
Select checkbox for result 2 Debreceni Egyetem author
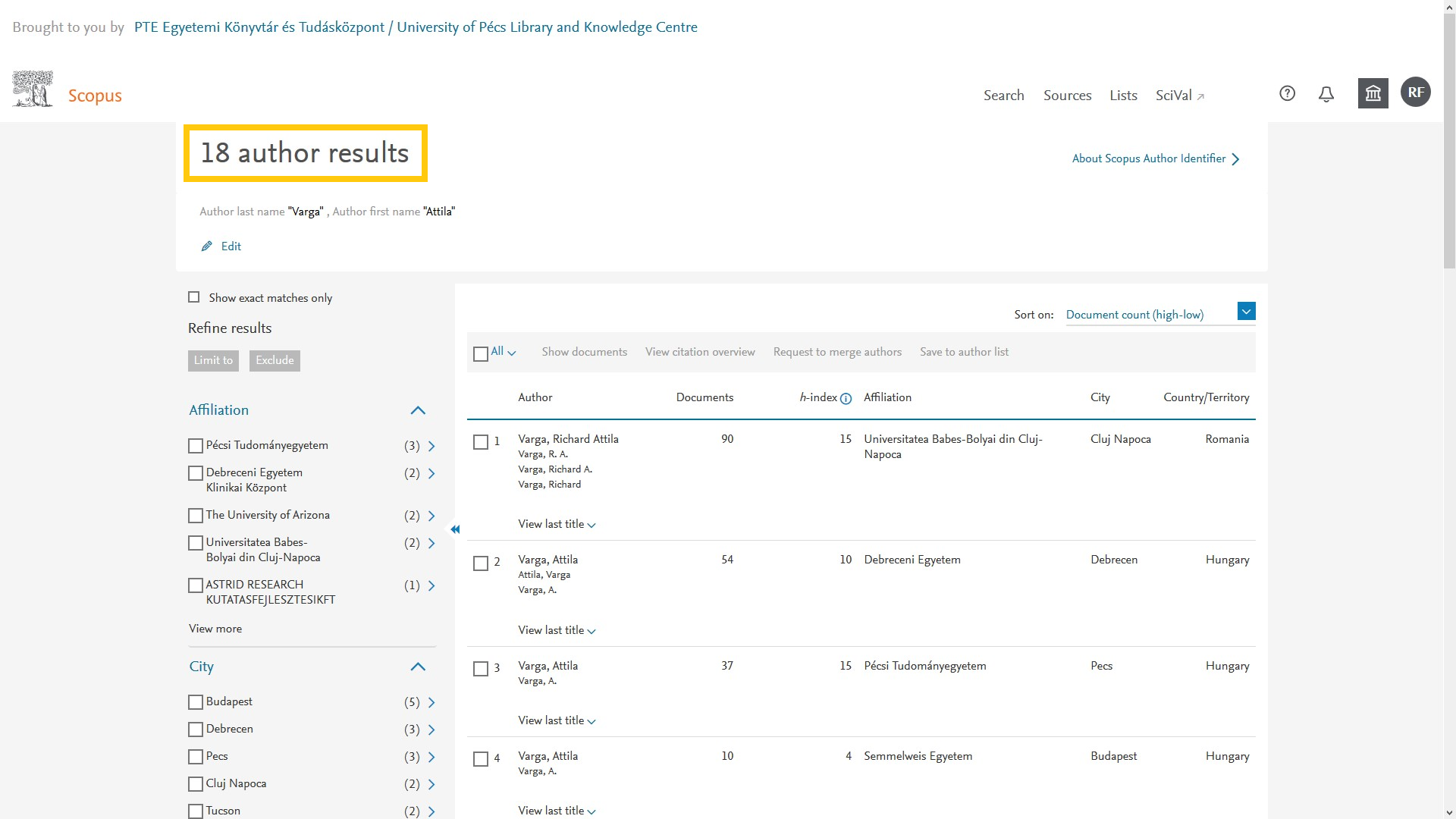pos(480,563)
